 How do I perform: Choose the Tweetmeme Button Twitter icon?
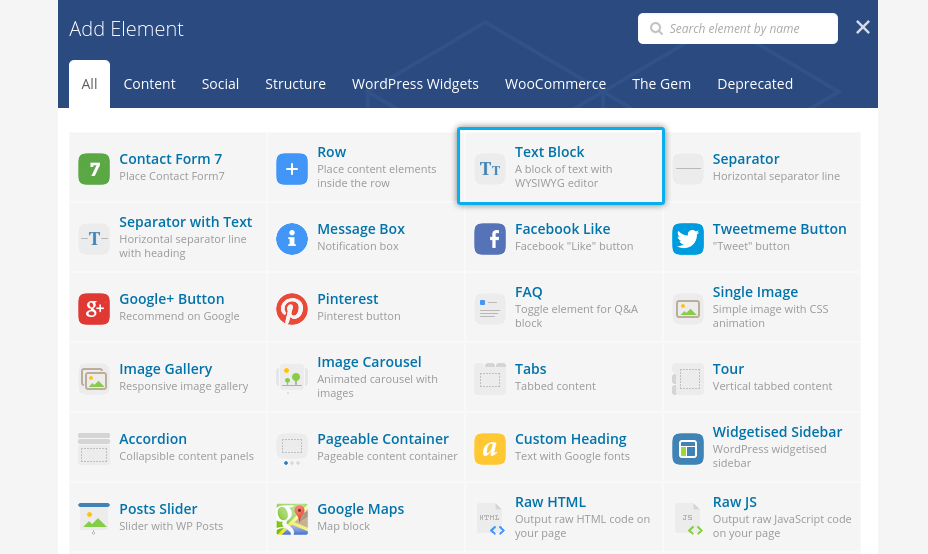pyautogui.click(x=688, y=239)
